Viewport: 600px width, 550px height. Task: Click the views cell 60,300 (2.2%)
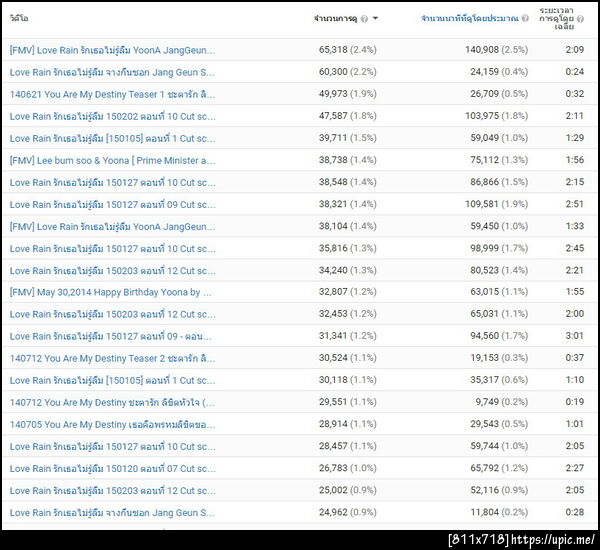(x=347, y=72)
